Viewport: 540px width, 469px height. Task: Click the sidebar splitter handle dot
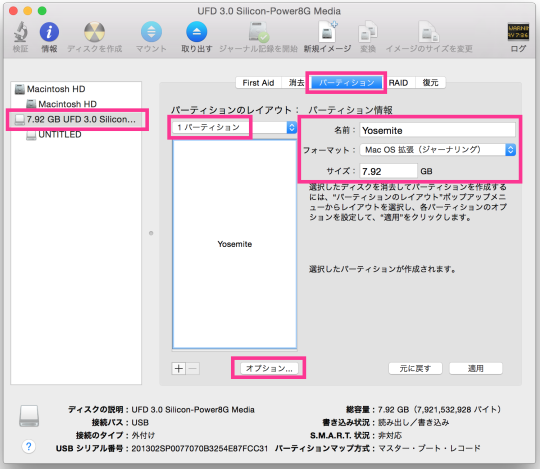click(x=151, y=233)
